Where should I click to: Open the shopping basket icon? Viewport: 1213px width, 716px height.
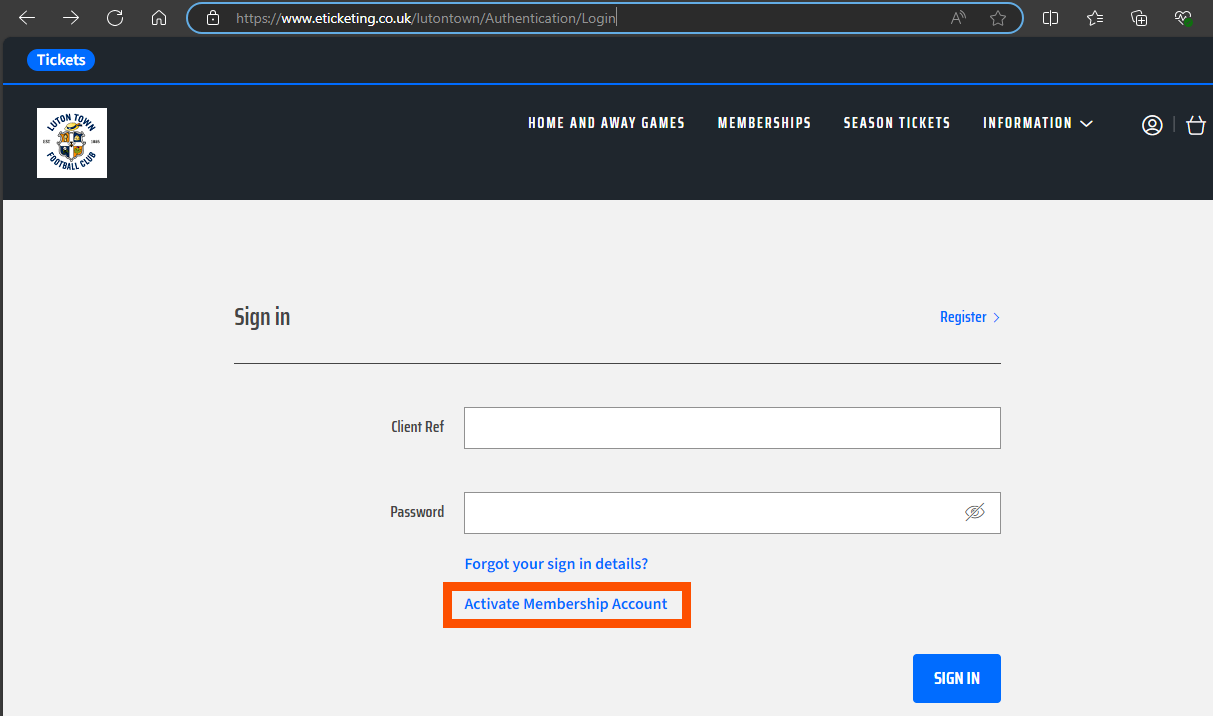1196,124
